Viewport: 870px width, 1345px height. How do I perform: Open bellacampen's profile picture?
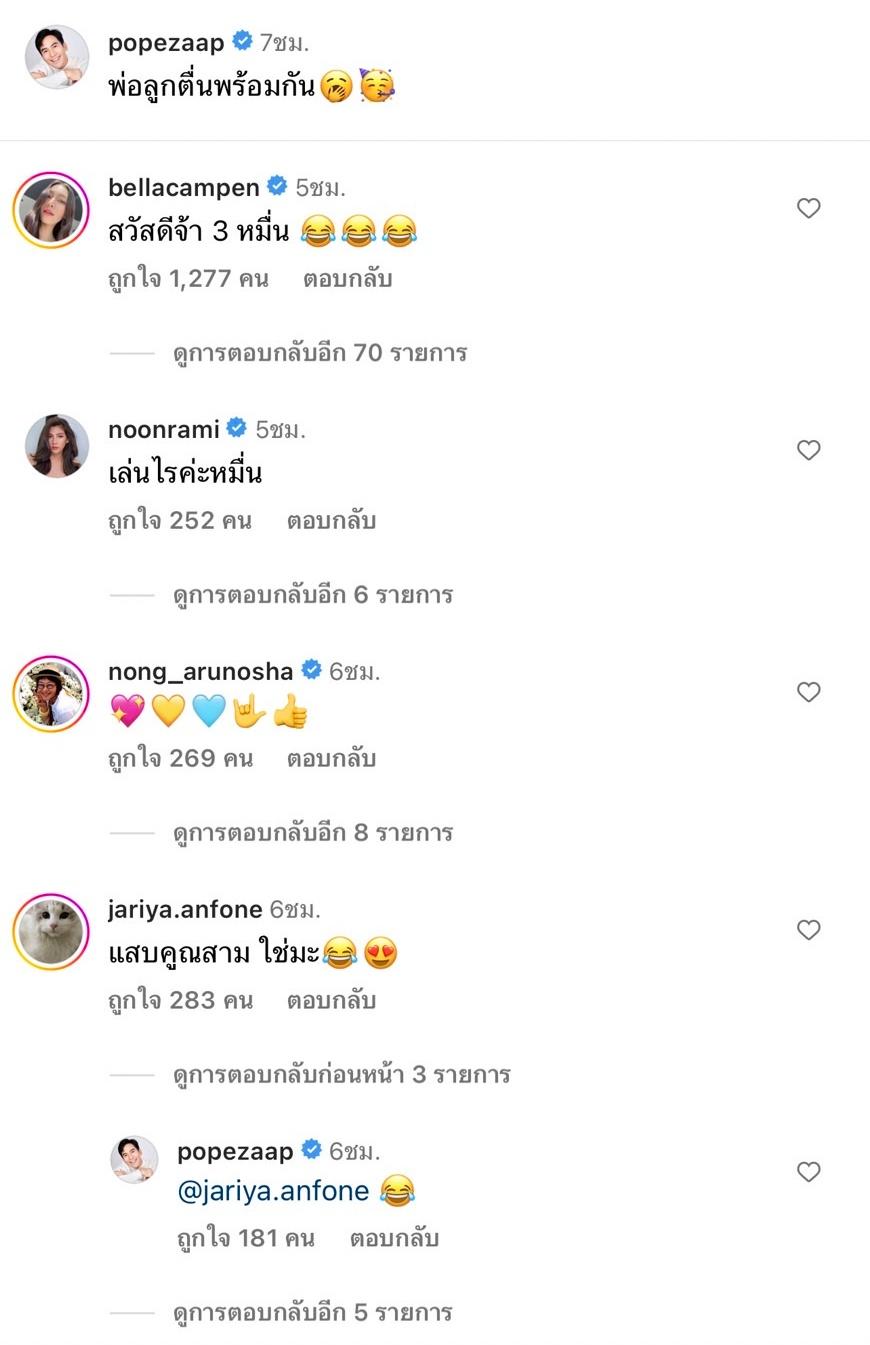(x=51, y=211)
